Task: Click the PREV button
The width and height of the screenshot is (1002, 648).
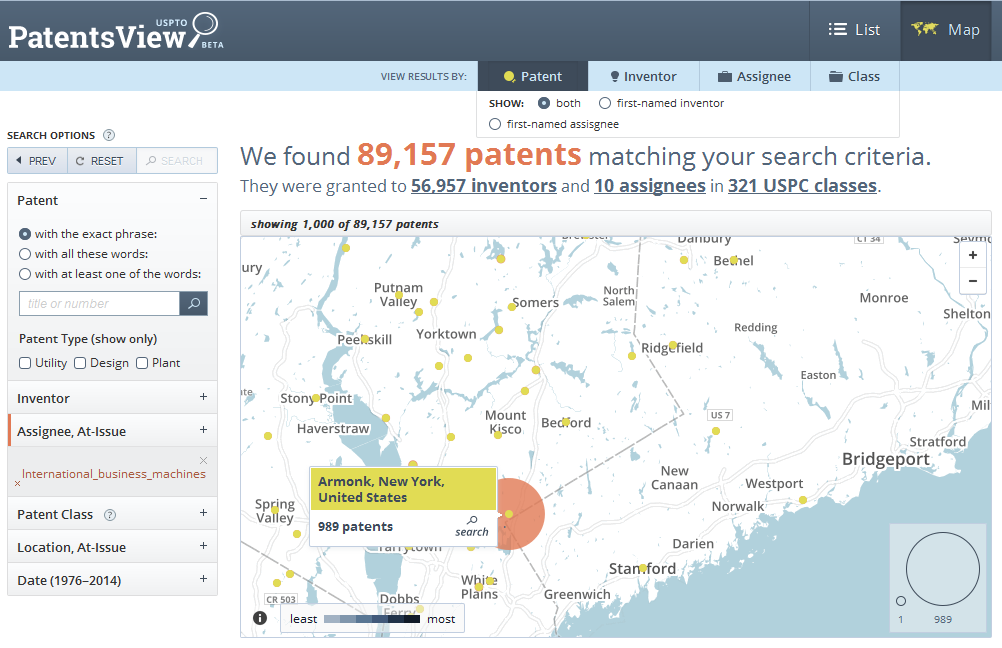Action: click(38, 160)
